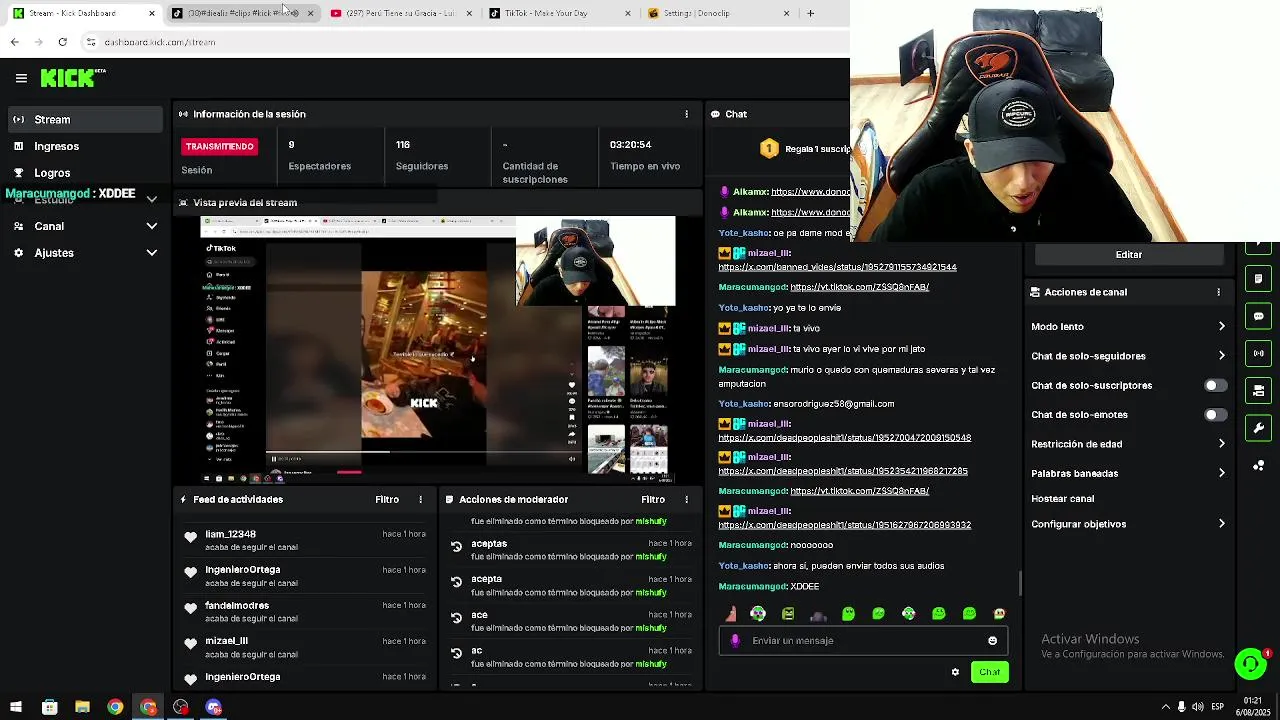The height and width of the screenshot is (720, 1280).
Task: Expand the Canal sidebar section
Action: (85, 226)
